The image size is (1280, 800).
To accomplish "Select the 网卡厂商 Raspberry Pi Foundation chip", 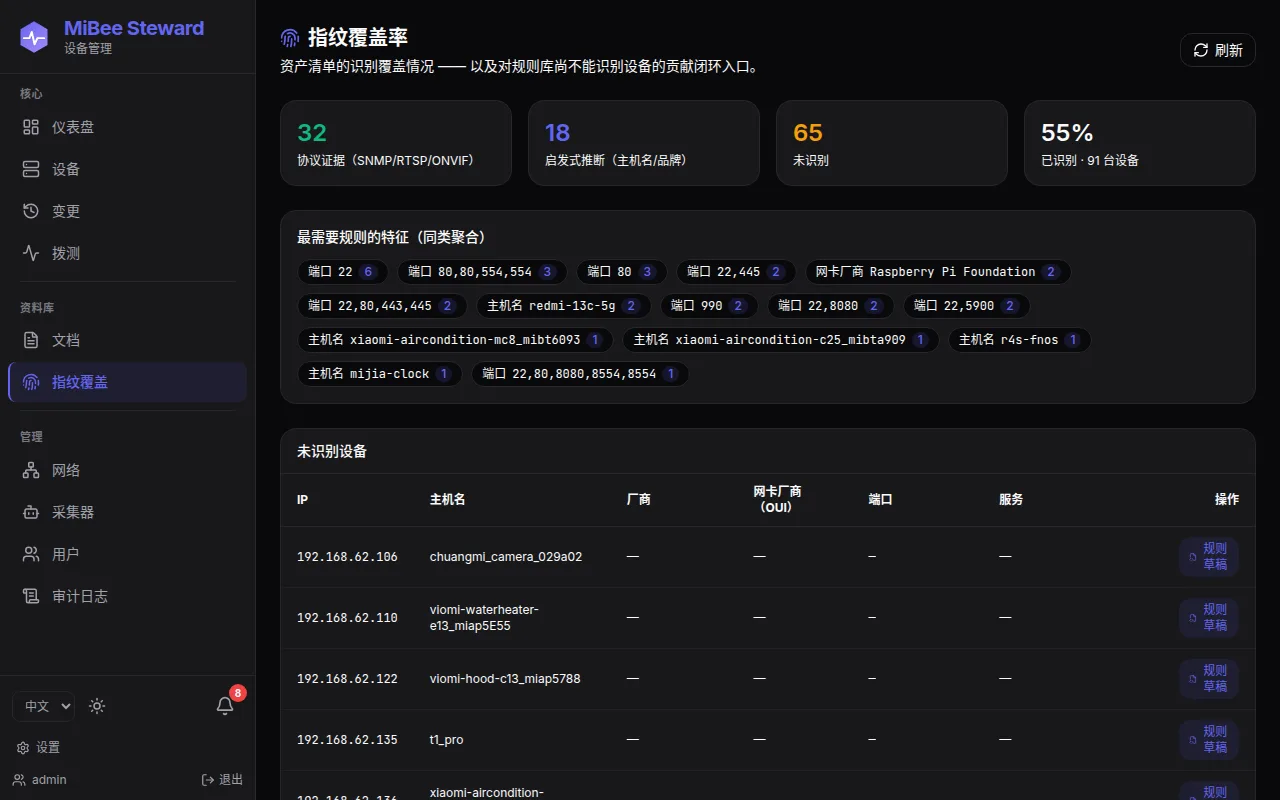I will pos(937,272).
